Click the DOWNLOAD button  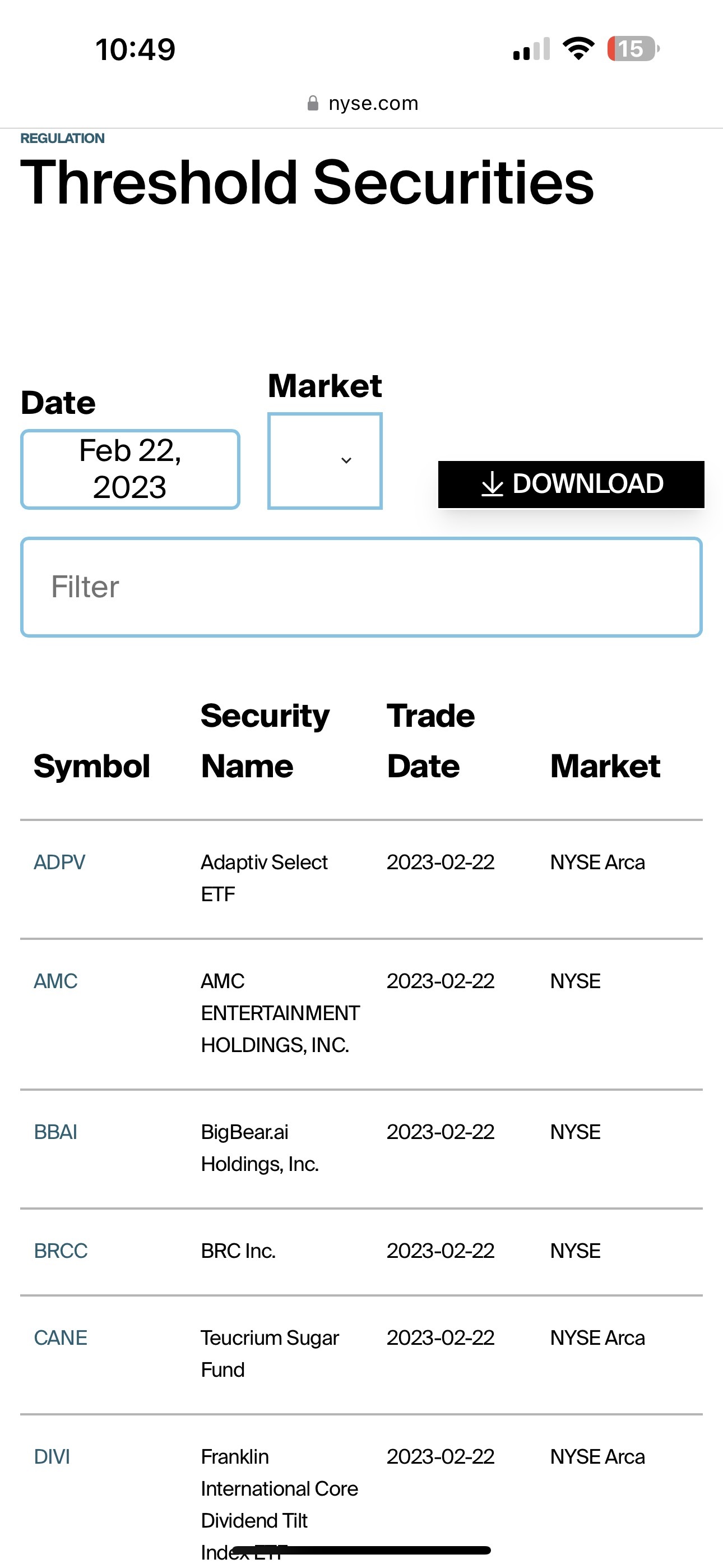pyautogui.click(x=571, y=484)
